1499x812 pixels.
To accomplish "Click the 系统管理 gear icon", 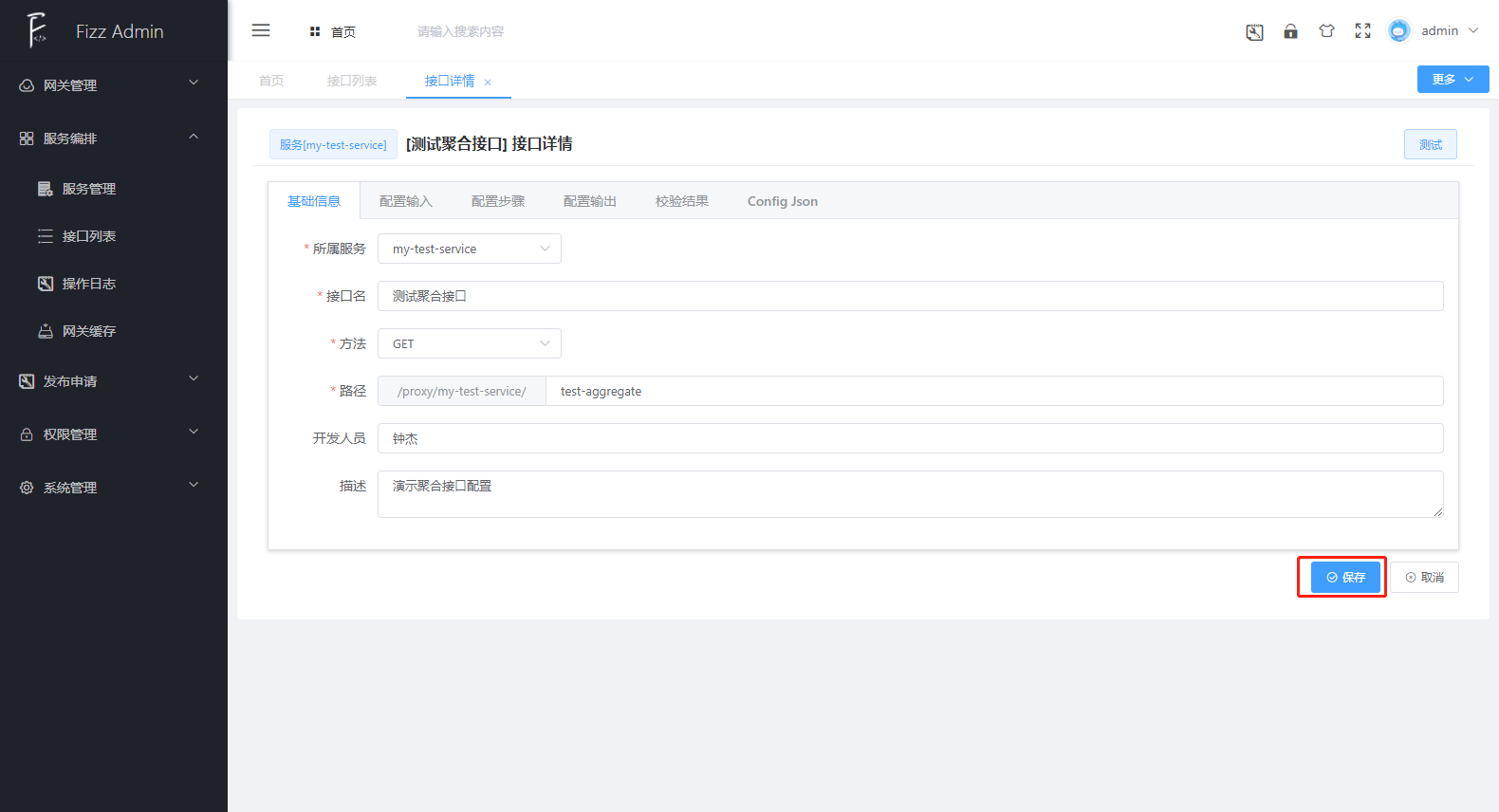I will 27,488.
